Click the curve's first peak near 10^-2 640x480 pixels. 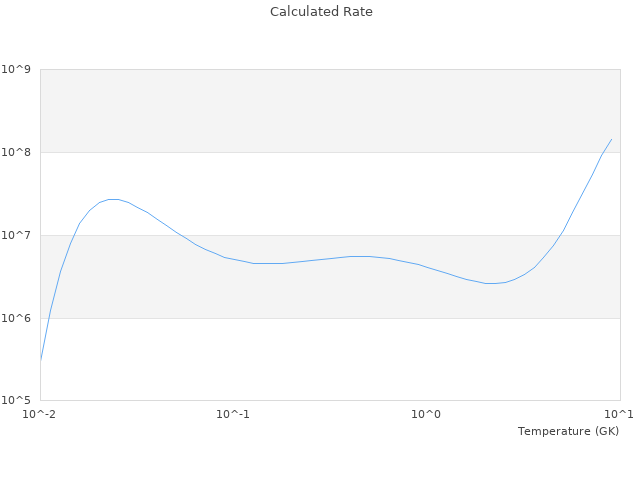115,199
